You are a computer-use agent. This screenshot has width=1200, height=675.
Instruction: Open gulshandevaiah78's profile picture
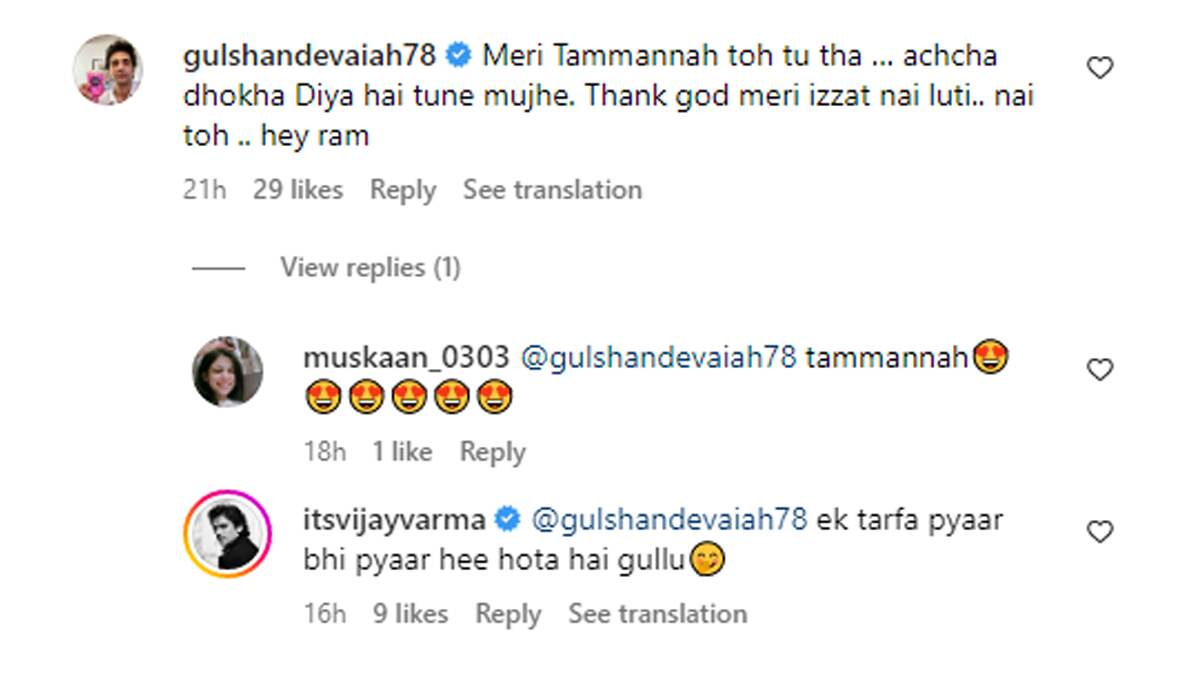(108, 69)
